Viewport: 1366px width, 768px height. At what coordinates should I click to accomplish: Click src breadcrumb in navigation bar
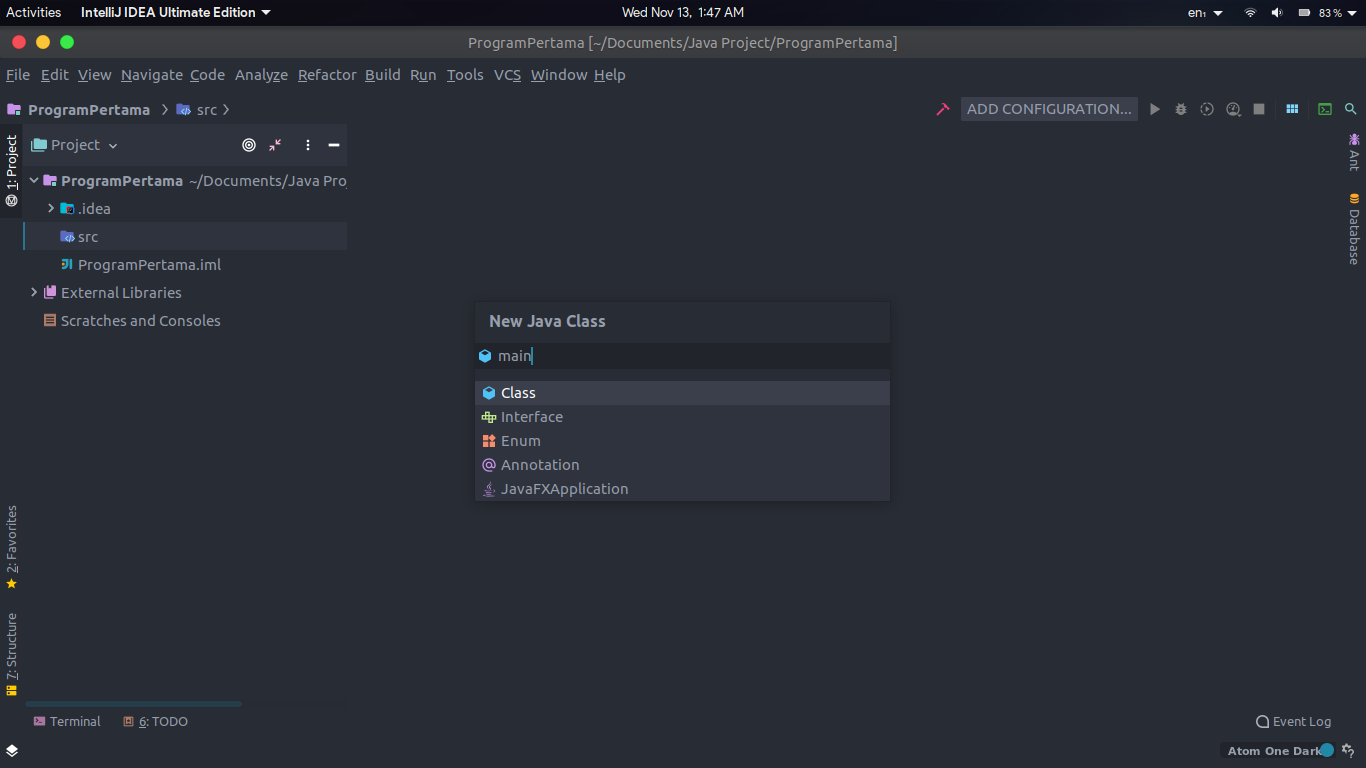197,110
